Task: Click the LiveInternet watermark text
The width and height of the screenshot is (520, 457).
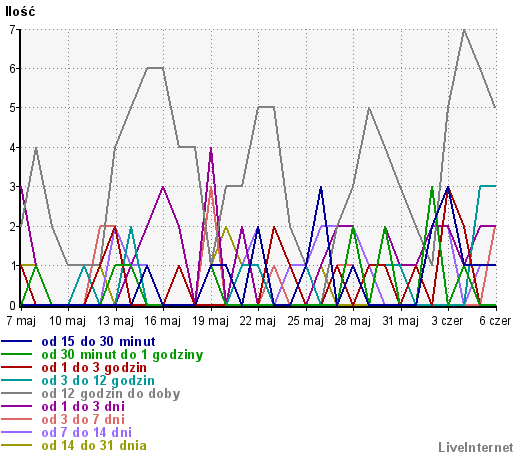Action: pos(476,447)
